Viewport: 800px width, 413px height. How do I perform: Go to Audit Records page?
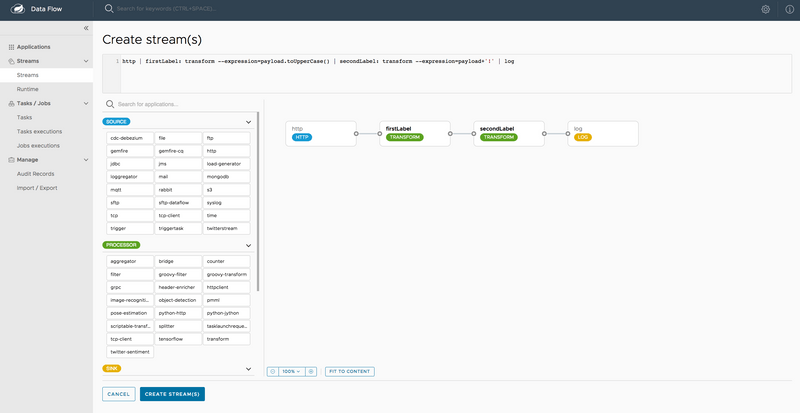pyautogui.click(x=34, y=173)
